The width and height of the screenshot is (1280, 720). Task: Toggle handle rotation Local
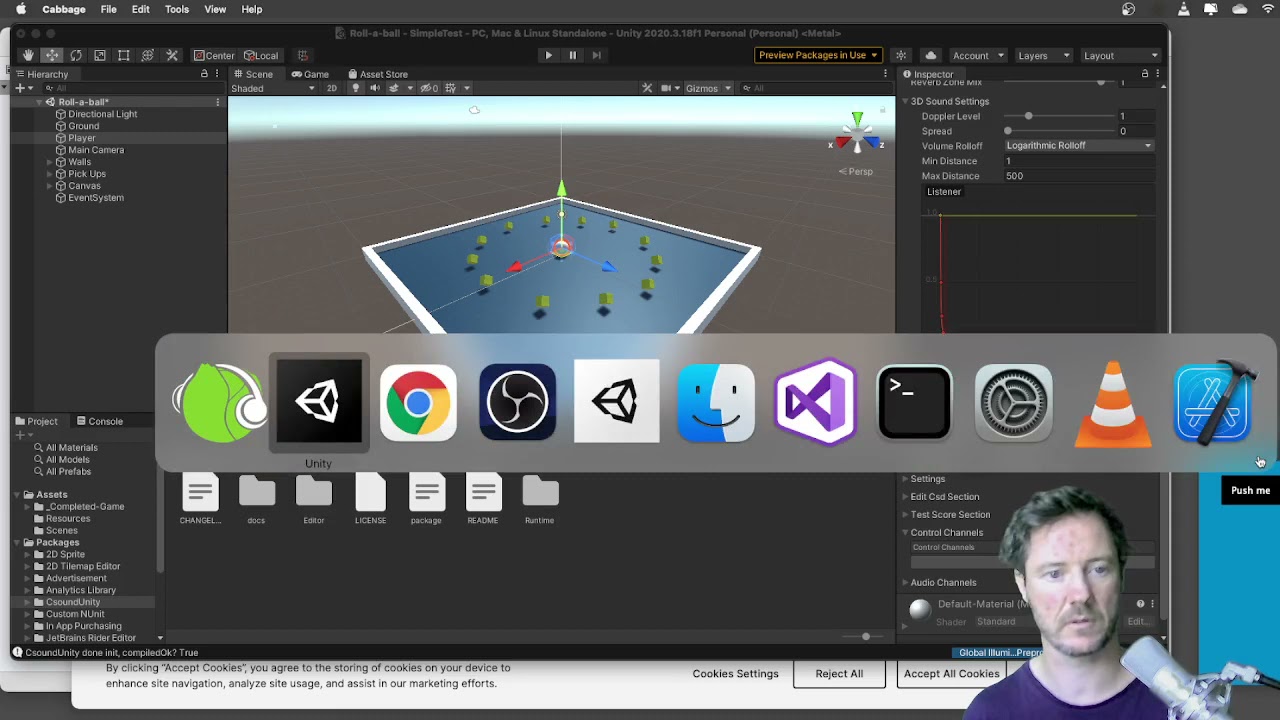click(261, 55)
